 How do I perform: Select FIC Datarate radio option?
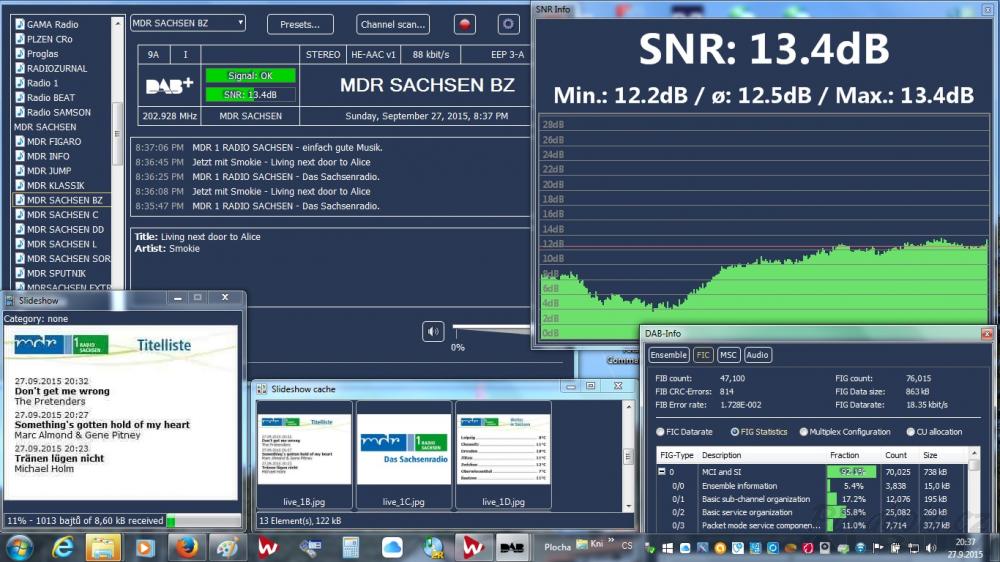684,432
